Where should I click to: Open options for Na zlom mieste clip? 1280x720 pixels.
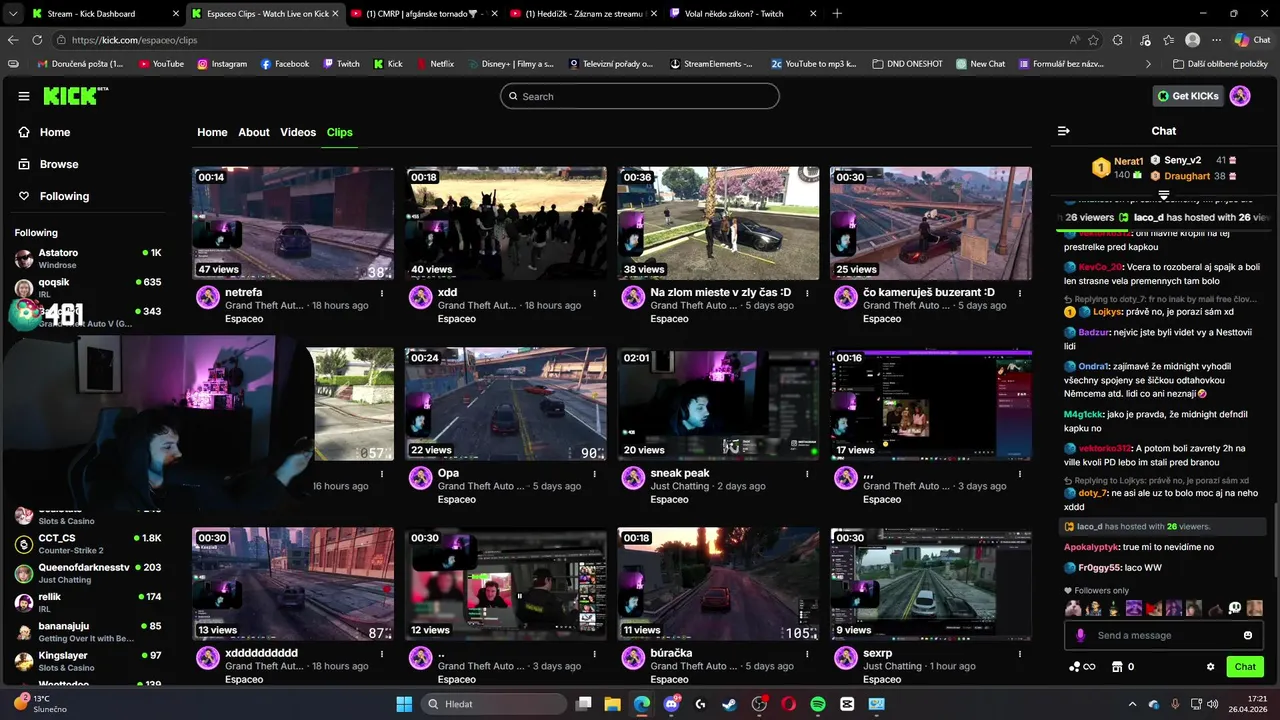[x=808, y=293]
